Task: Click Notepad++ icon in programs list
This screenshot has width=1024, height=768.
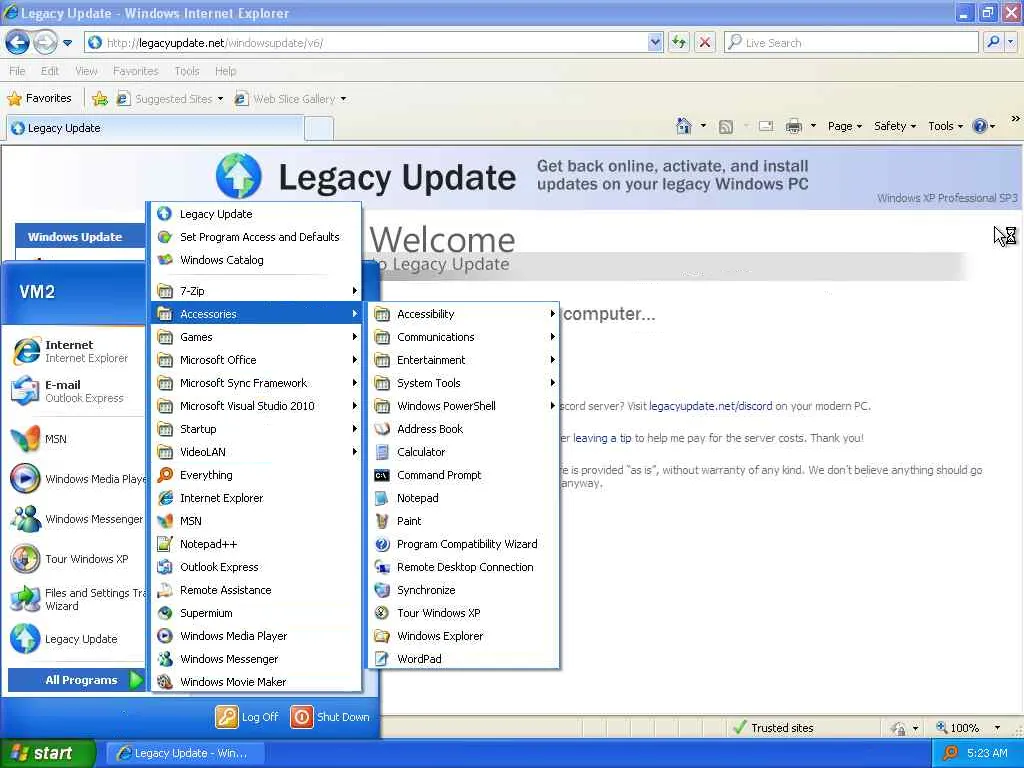Action: click(x=165, y=543)
